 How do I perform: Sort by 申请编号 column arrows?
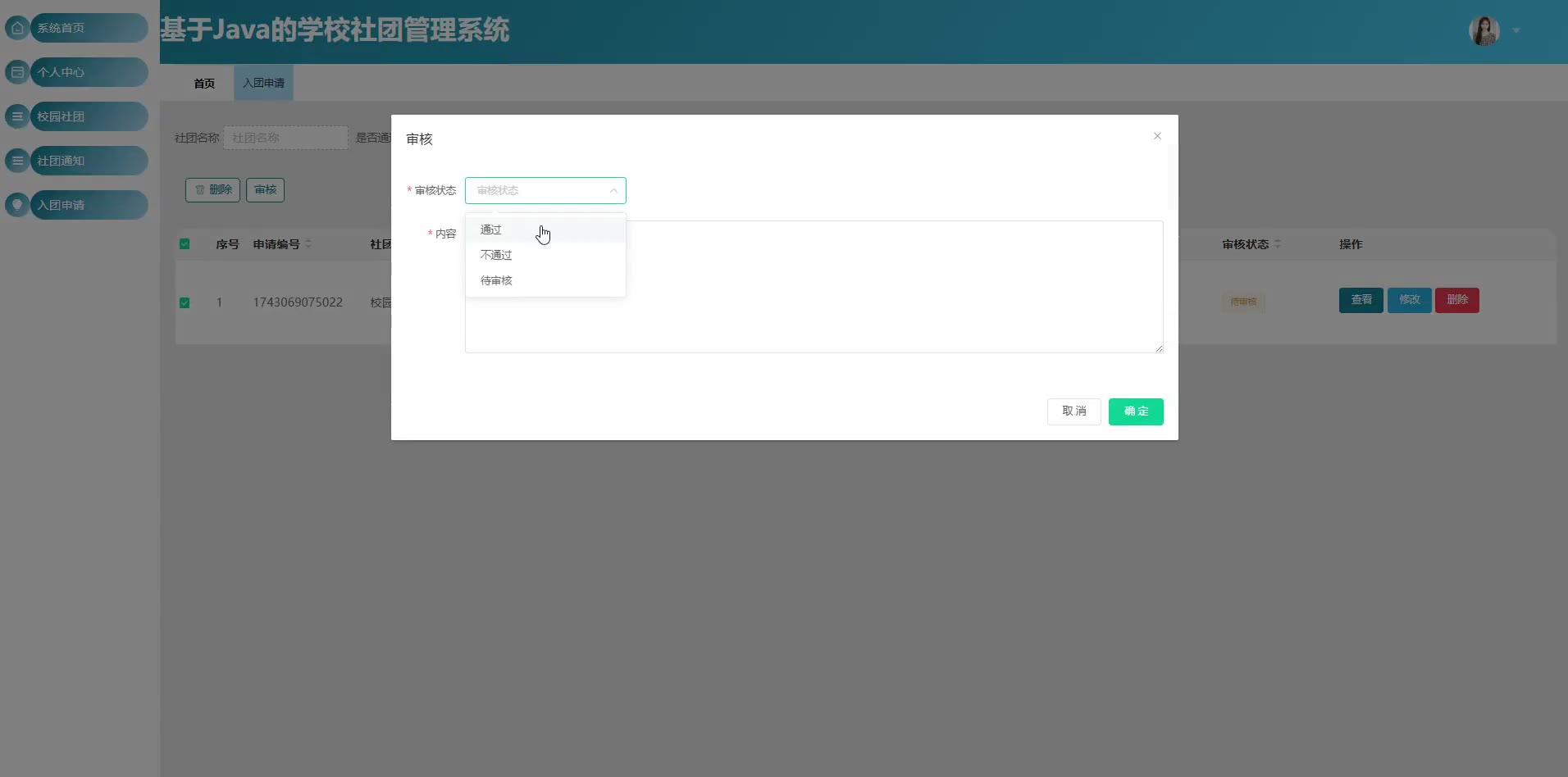308,244
